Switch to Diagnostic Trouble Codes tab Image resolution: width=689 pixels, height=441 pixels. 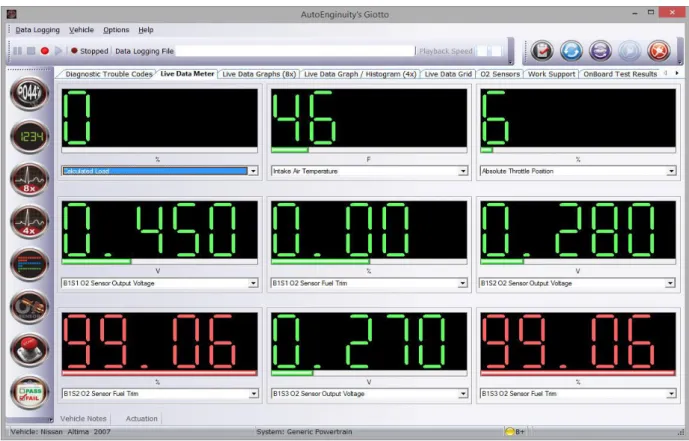(x=109, y=74)
